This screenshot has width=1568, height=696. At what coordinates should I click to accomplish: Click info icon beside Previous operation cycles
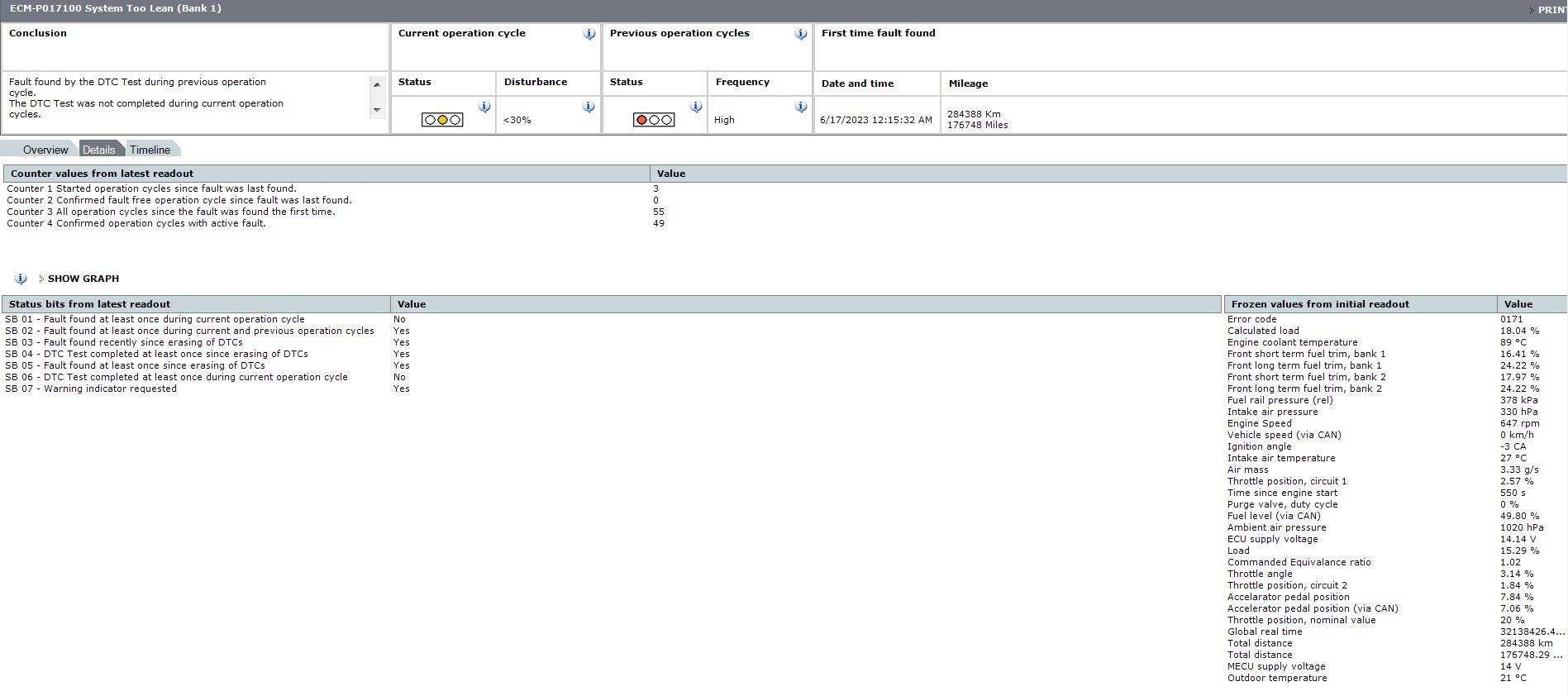tap(800, 34)
